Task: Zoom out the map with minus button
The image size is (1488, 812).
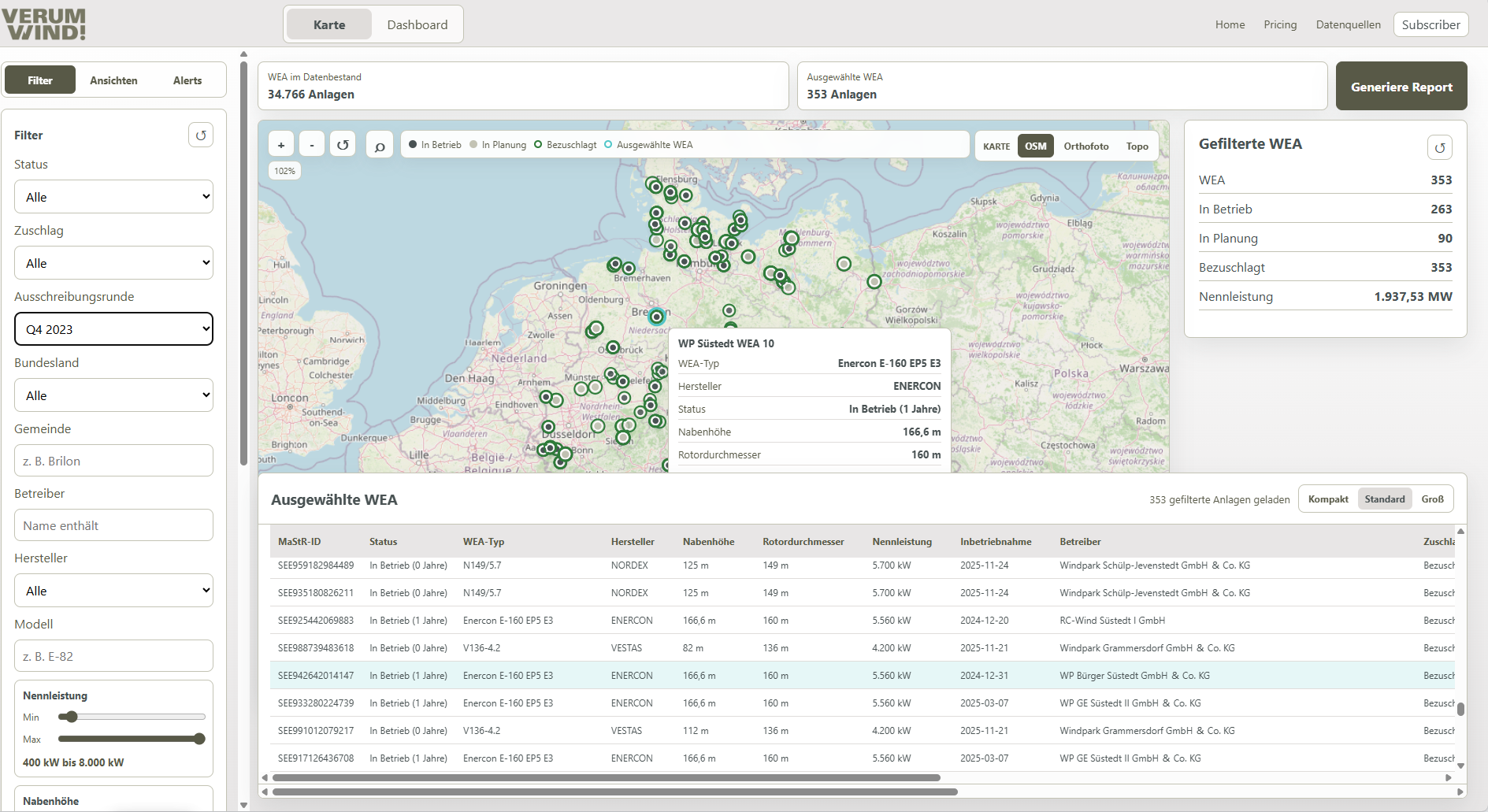Action: point(312,145)
